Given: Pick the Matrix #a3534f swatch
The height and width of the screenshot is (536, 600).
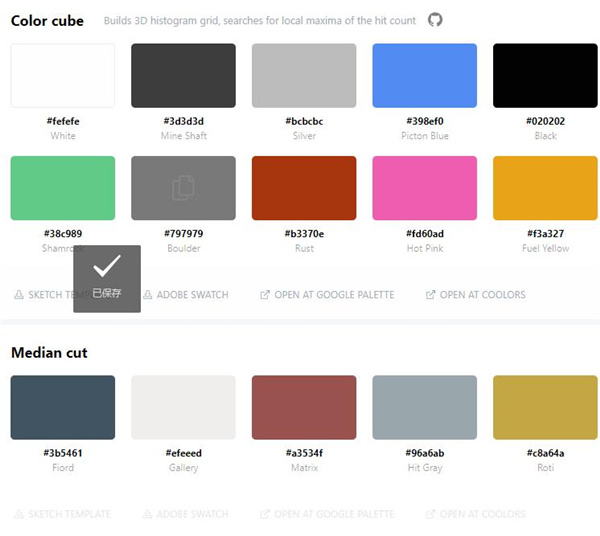Looking at the screenshot, I should (x=304, y=407).
